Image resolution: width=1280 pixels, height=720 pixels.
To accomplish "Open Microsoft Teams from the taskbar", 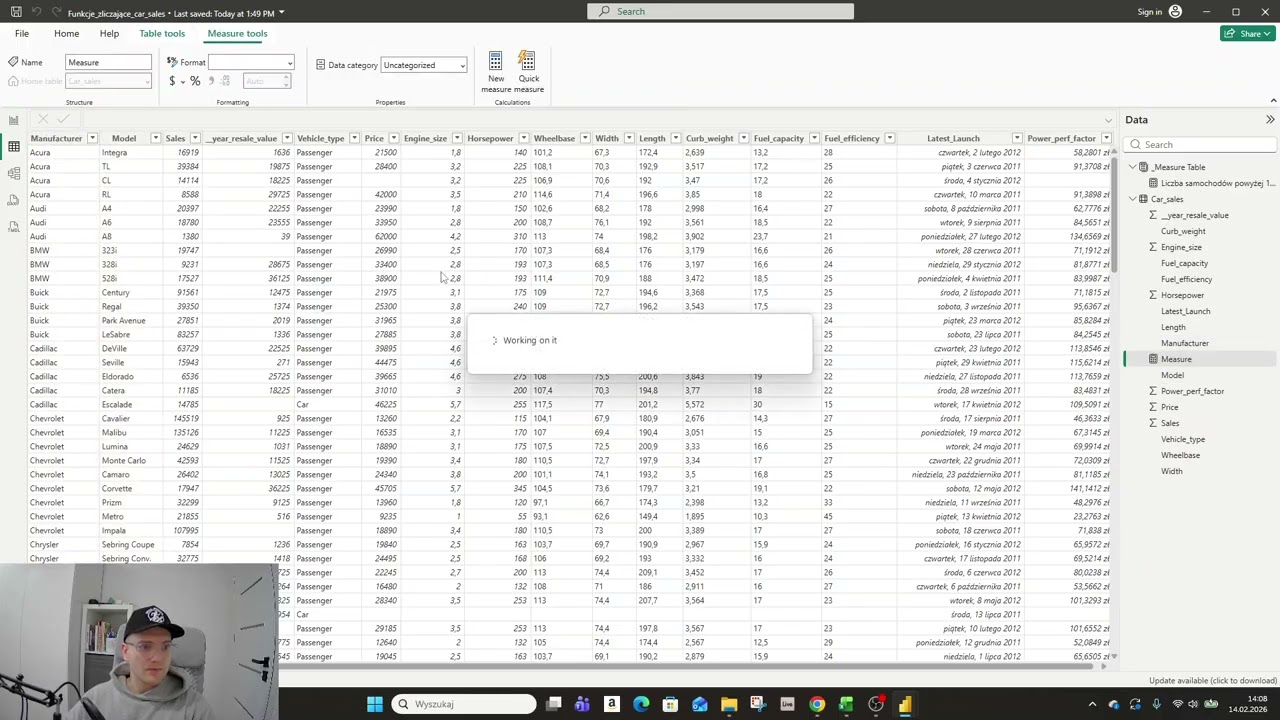I will point(582,704).
